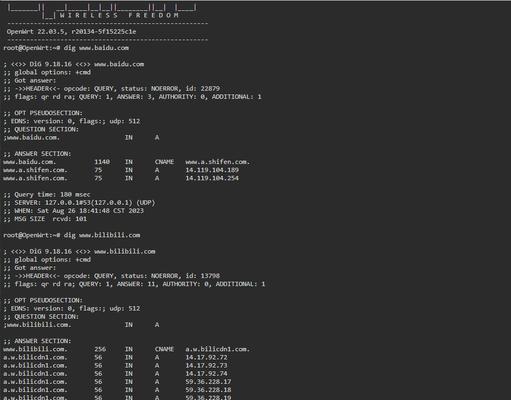
Task: Click the WIRELESS FREEDOM banner text
Action: [119, 15]
